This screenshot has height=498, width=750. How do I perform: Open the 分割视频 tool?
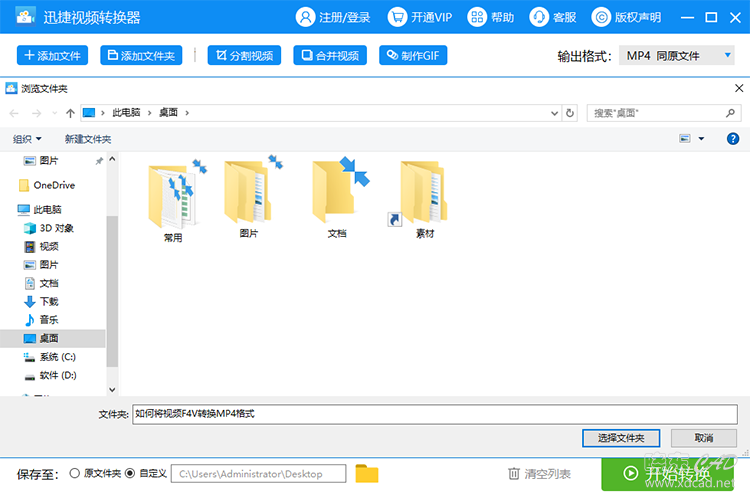[x=244, y=55]
